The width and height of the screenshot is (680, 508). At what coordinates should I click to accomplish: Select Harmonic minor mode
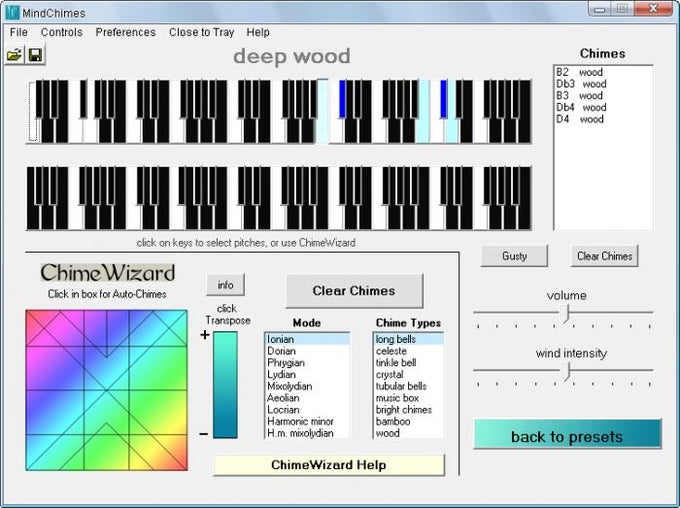pyautogui.click(x=307, y=421)
